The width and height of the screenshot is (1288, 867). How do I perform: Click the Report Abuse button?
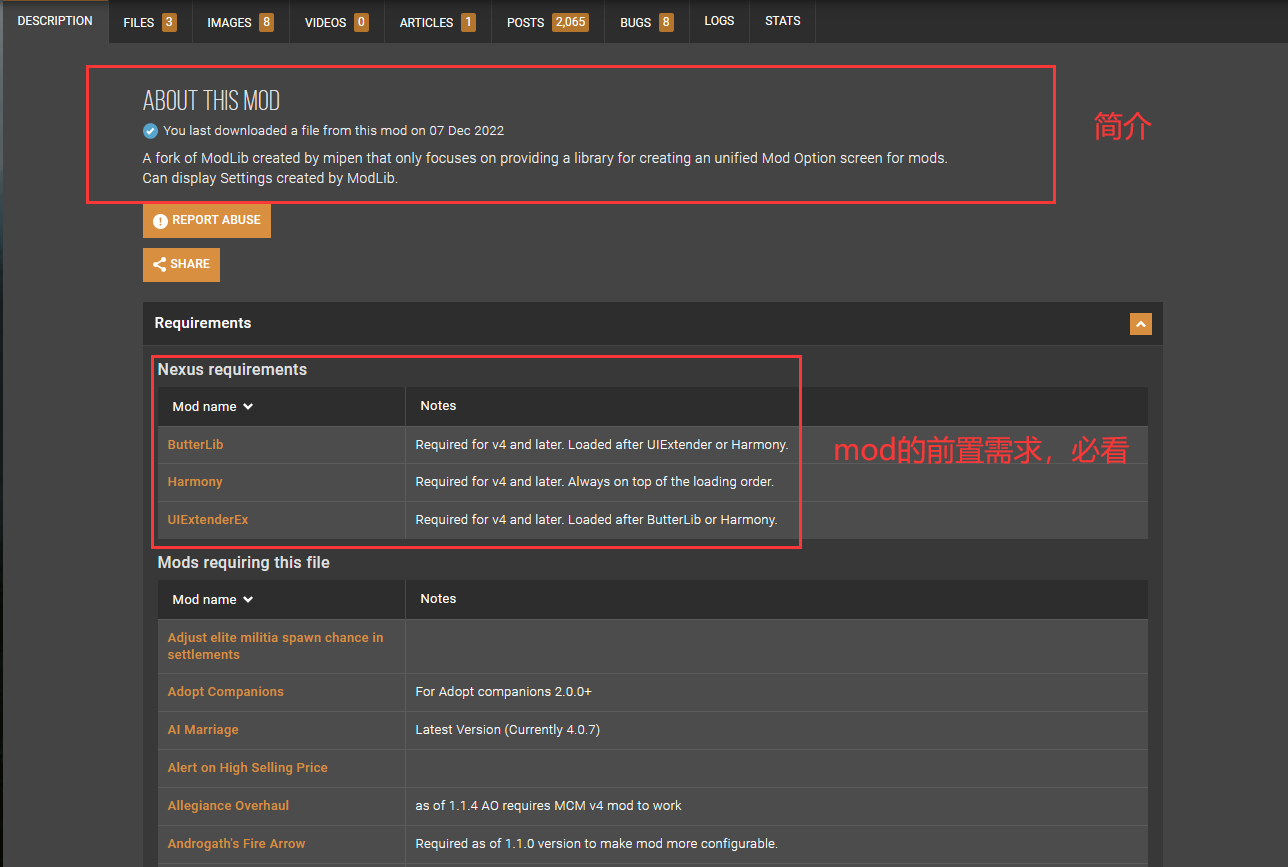(207, 220)
